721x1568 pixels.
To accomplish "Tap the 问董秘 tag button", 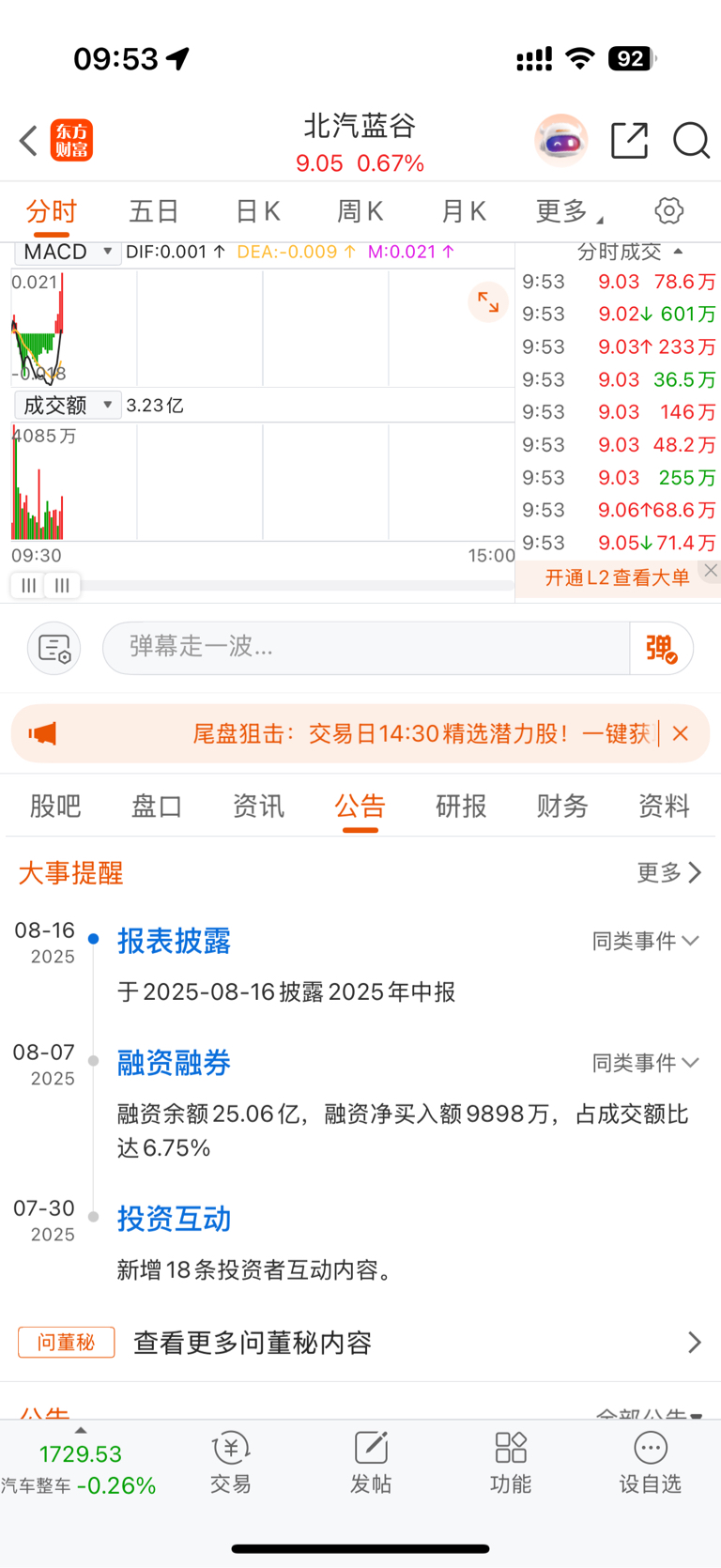I will coord(67,1343).
